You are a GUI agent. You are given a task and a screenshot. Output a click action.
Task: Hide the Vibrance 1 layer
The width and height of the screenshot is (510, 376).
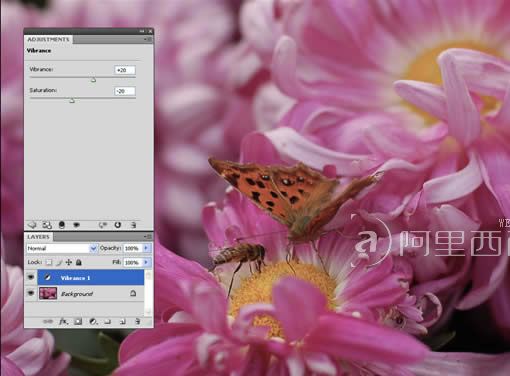pos(31,277)
